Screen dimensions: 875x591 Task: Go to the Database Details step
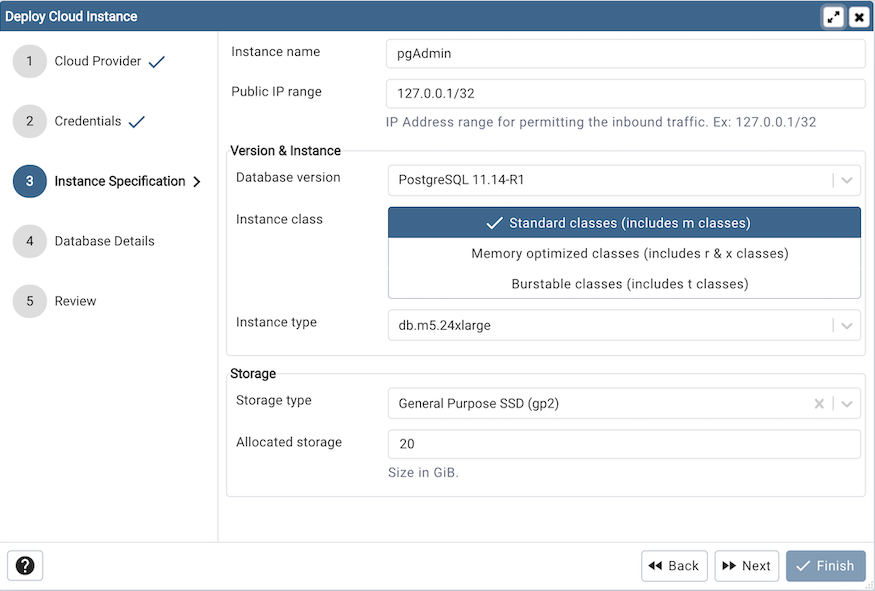point(106,241)
